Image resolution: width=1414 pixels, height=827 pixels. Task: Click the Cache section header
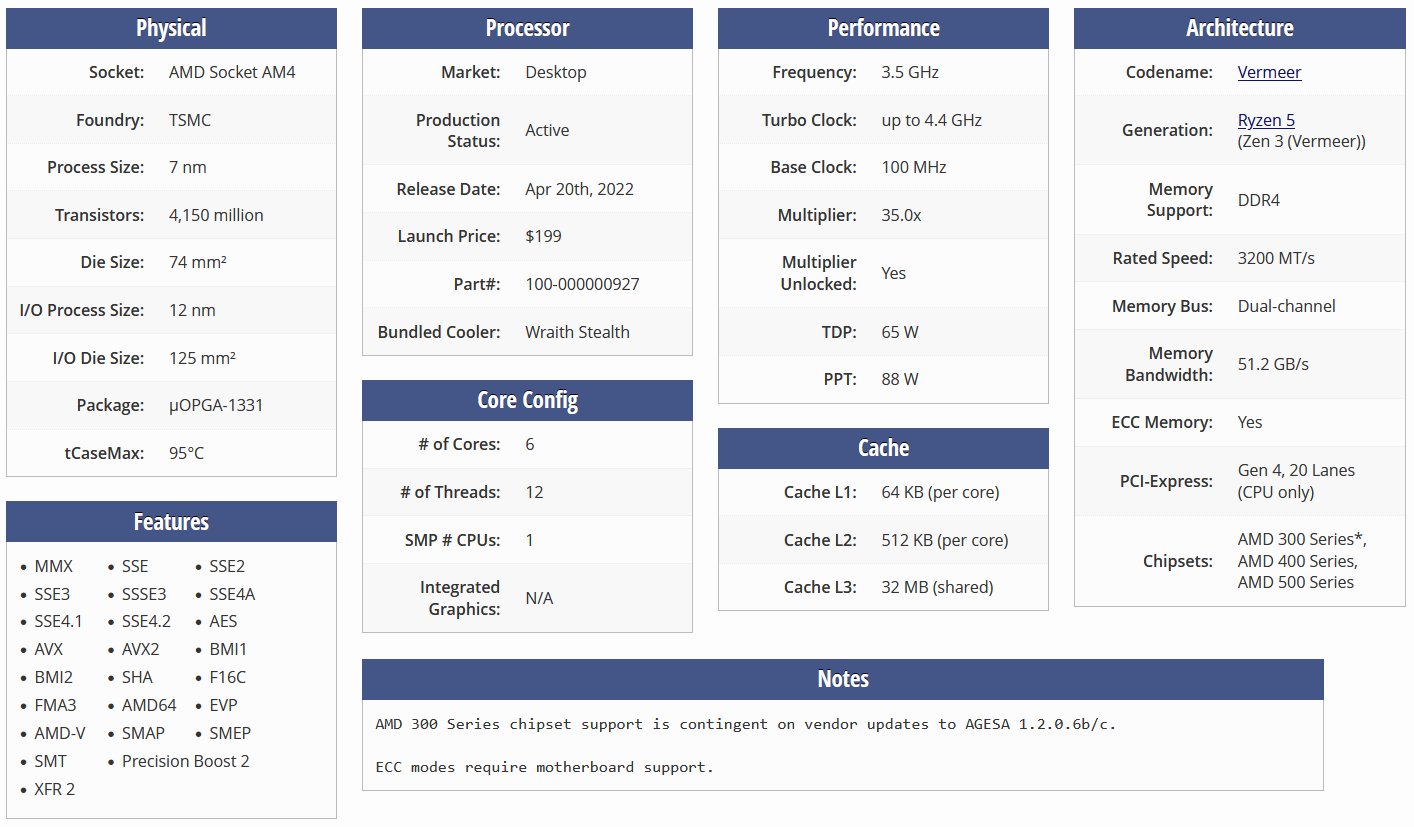tap(883, 448)
